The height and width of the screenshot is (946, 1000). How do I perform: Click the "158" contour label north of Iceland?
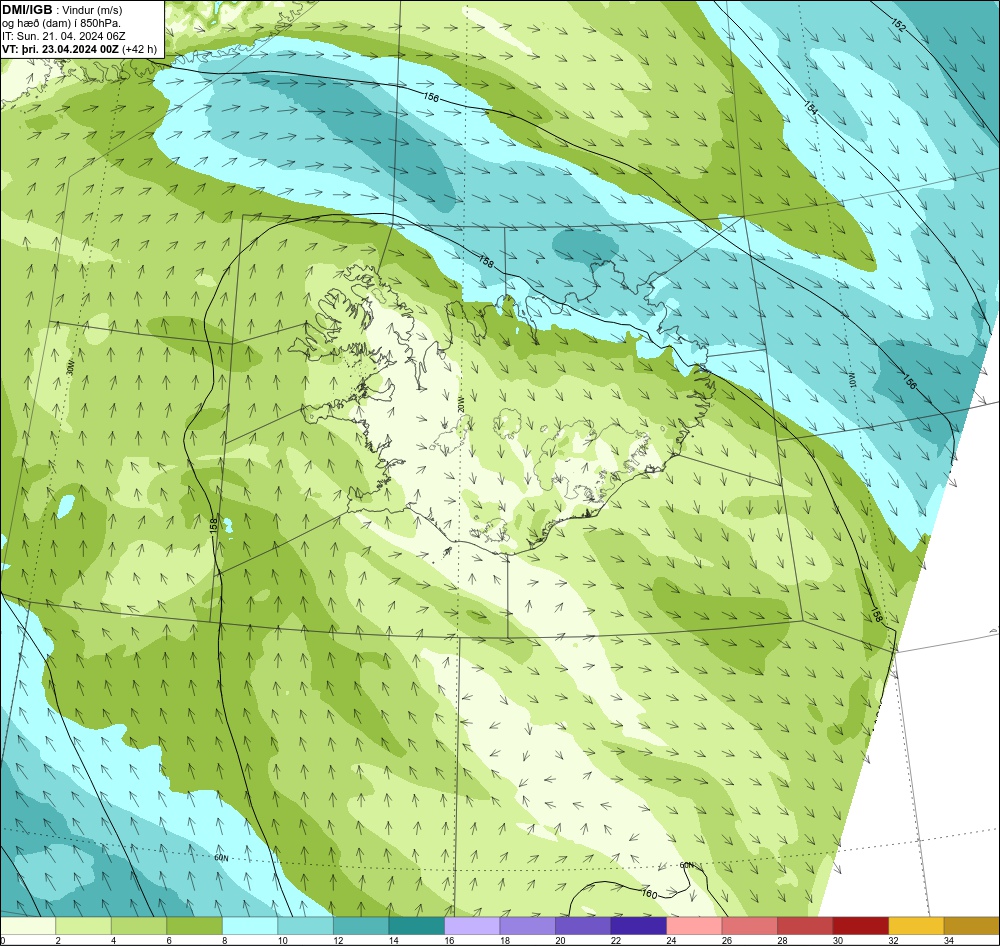(486, 260)
